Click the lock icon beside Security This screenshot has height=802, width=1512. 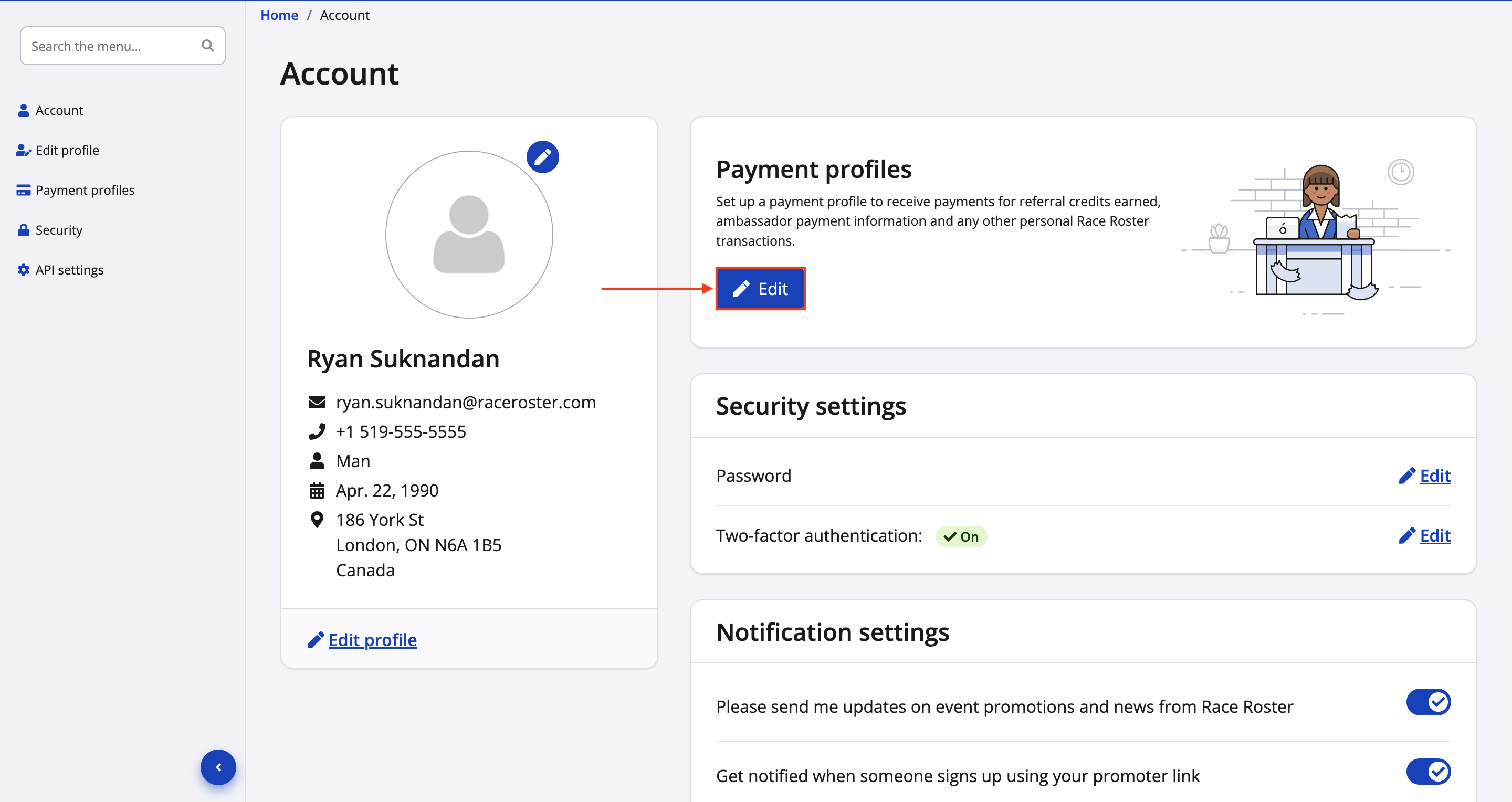23,230
